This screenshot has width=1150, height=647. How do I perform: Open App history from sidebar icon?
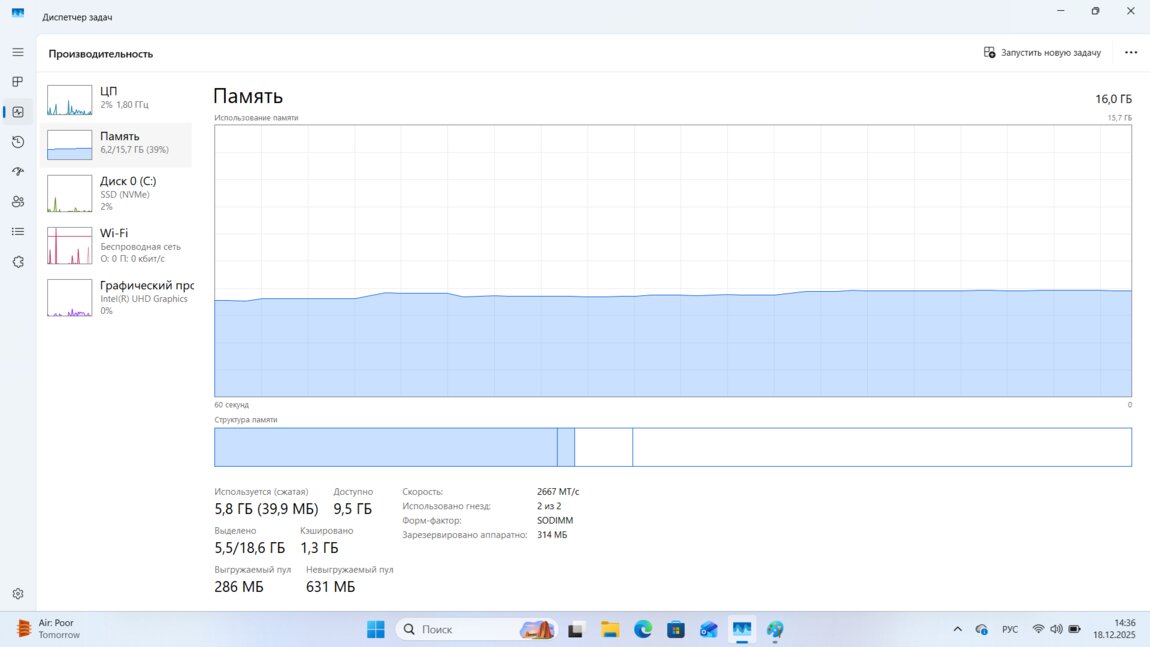pos(17,142)
